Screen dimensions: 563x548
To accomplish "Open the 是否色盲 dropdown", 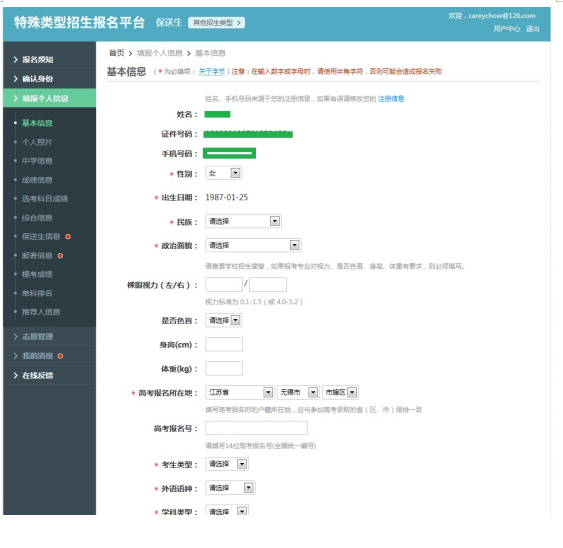I will pos(224,320).
